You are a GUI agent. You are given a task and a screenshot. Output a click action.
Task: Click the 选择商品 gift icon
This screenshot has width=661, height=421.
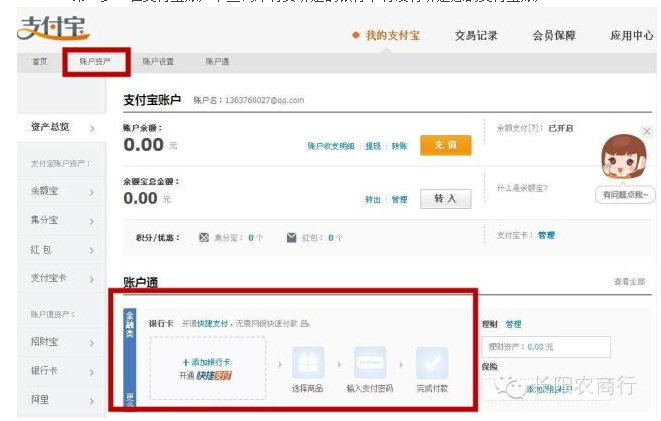[x=308, y=363]
